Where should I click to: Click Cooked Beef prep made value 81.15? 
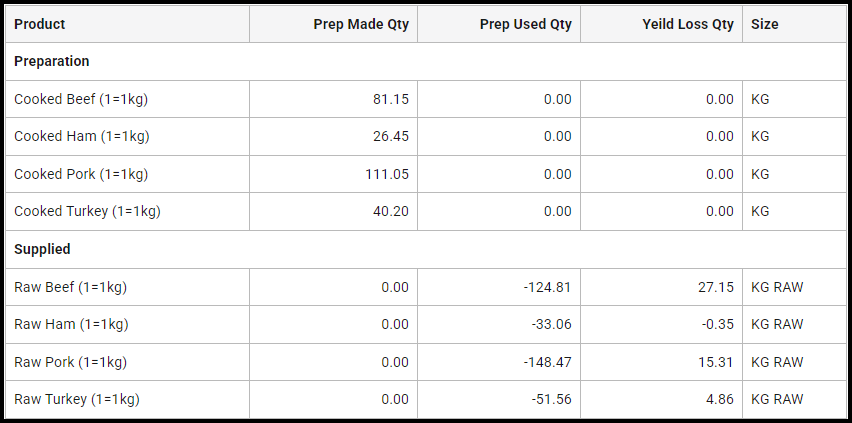(391, 99)
